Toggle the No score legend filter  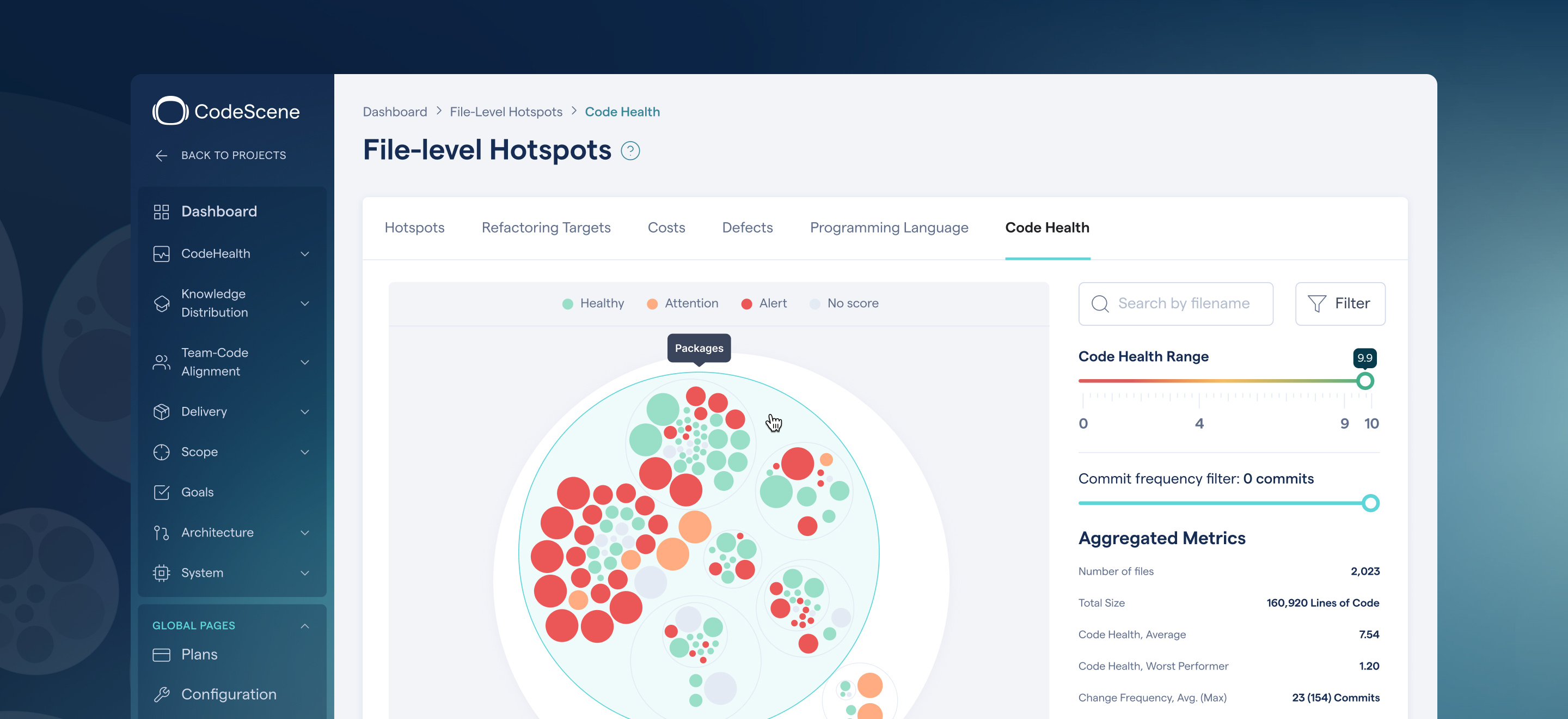click(x=844, y=303)
